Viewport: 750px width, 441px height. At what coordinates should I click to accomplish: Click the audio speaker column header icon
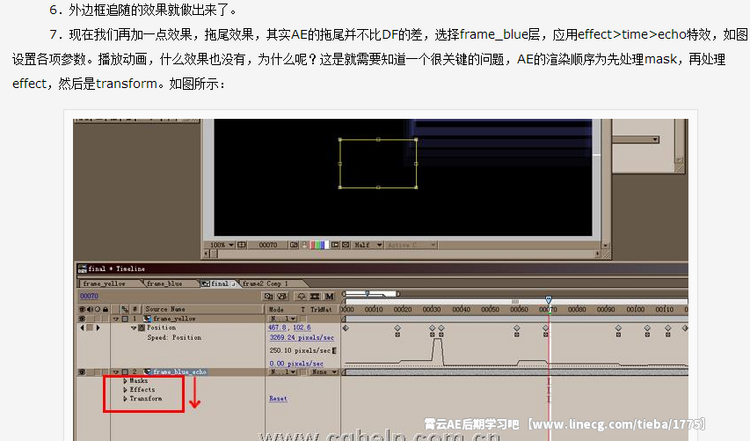(90, 309)
